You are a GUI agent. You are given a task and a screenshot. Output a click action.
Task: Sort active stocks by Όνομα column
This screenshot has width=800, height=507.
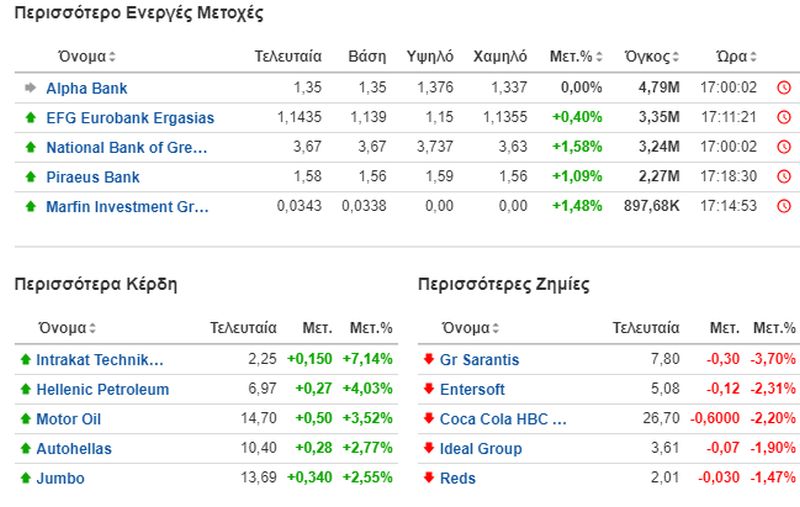click(87, 57)
